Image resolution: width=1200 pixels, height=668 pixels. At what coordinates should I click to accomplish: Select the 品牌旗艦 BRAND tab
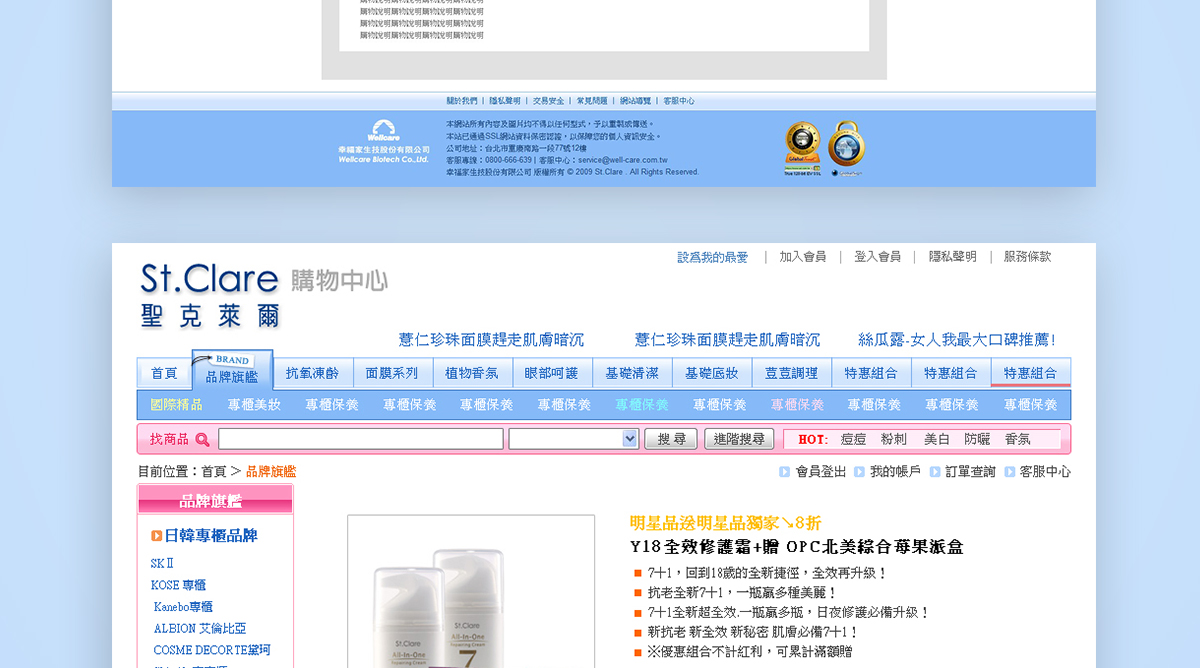click(232, 370)
